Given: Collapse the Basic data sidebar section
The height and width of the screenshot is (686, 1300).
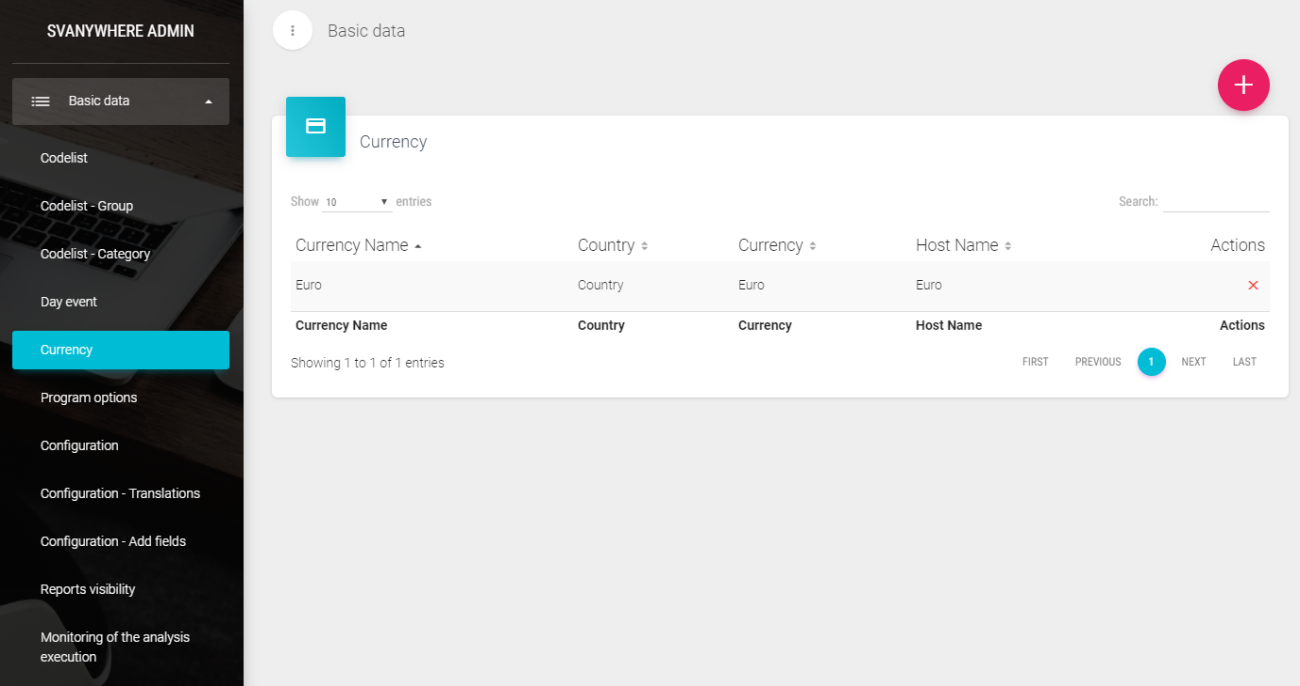Looking at the screenshot, I should [x=208, y=101].
